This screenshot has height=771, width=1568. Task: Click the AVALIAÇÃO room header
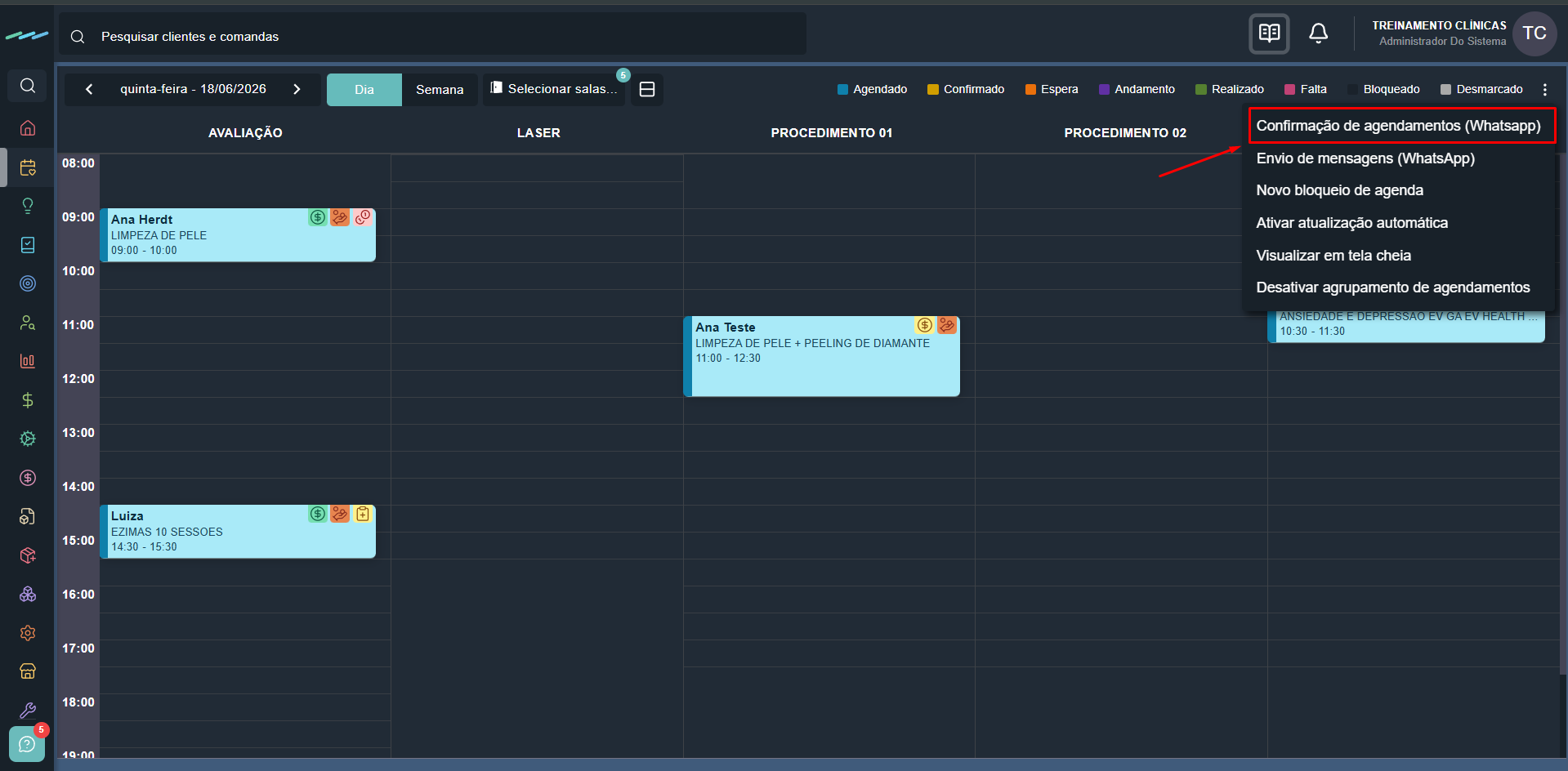245,133
